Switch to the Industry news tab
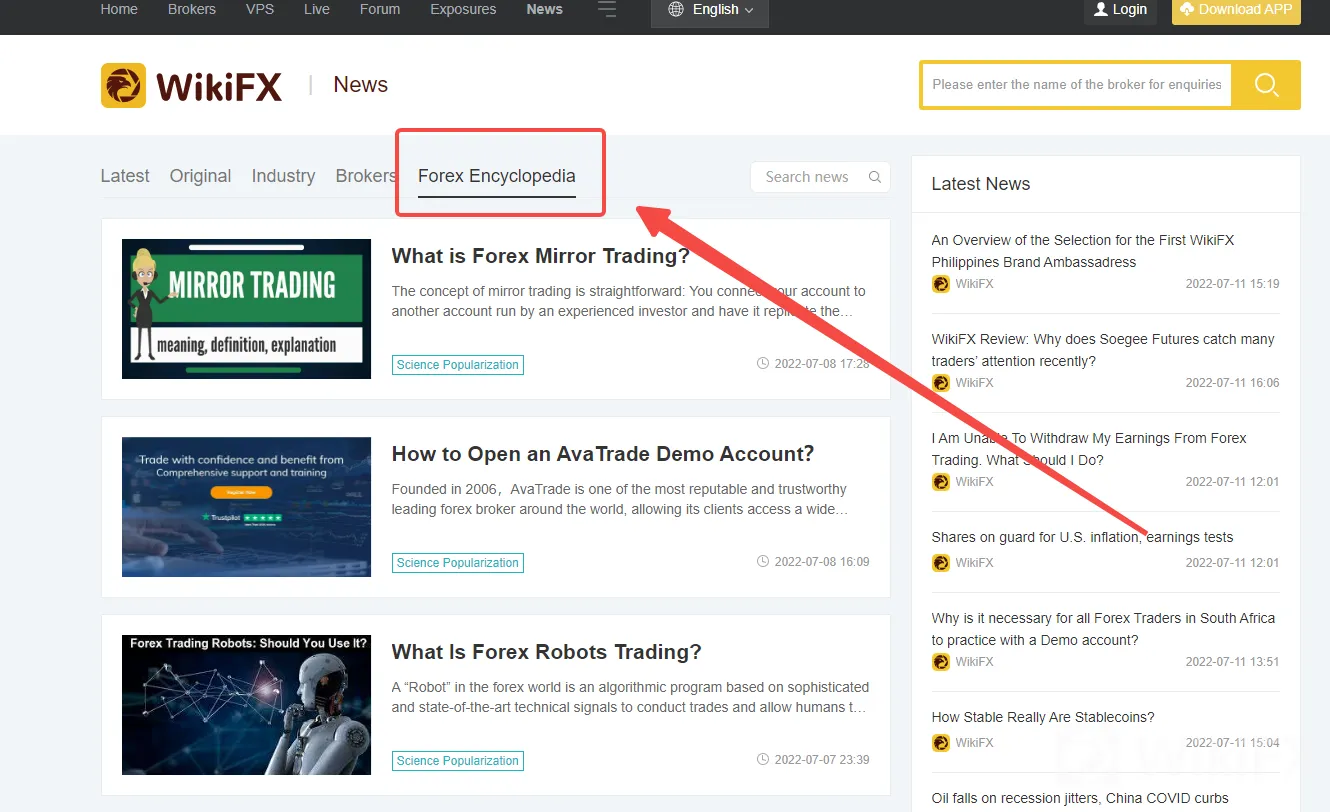This screenshot has width=1330, height=812. pyautogui.click(x=283, y=176)
